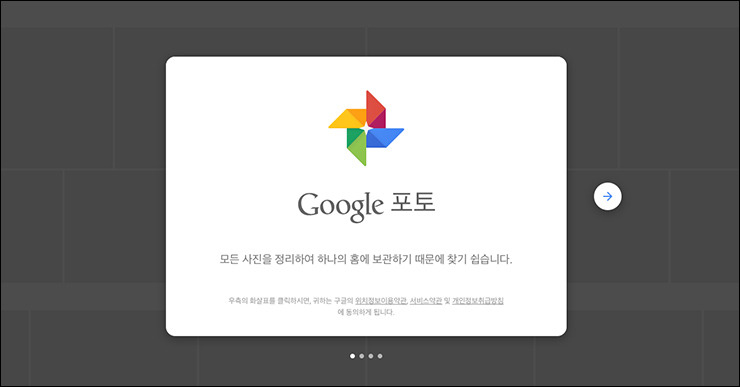The height and width of the screenshot is (387, 740).
Task: Open the 개인정보취급방침 link
Action: 478,301
